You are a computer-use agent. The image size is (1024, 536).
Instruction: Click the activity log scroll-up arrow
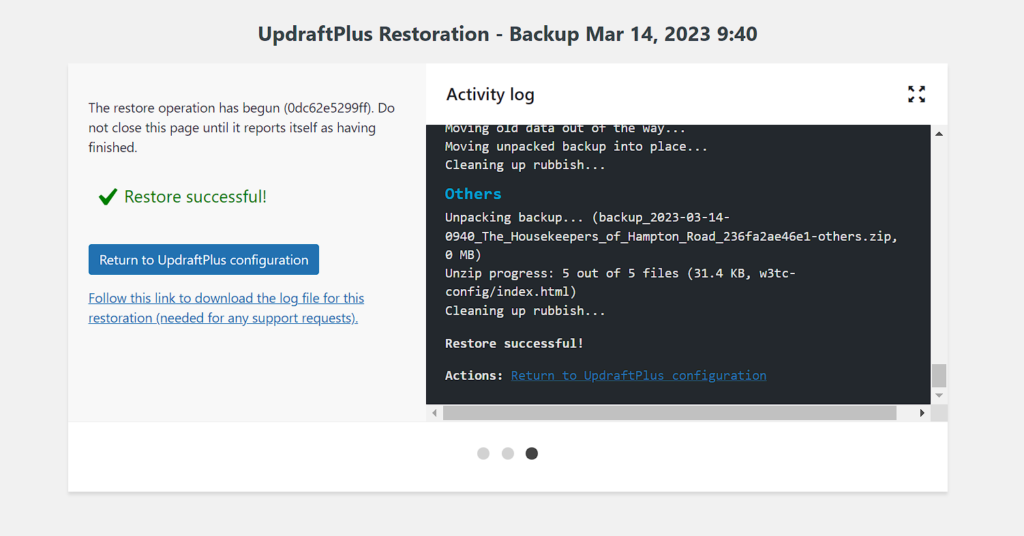pos(939,133)
